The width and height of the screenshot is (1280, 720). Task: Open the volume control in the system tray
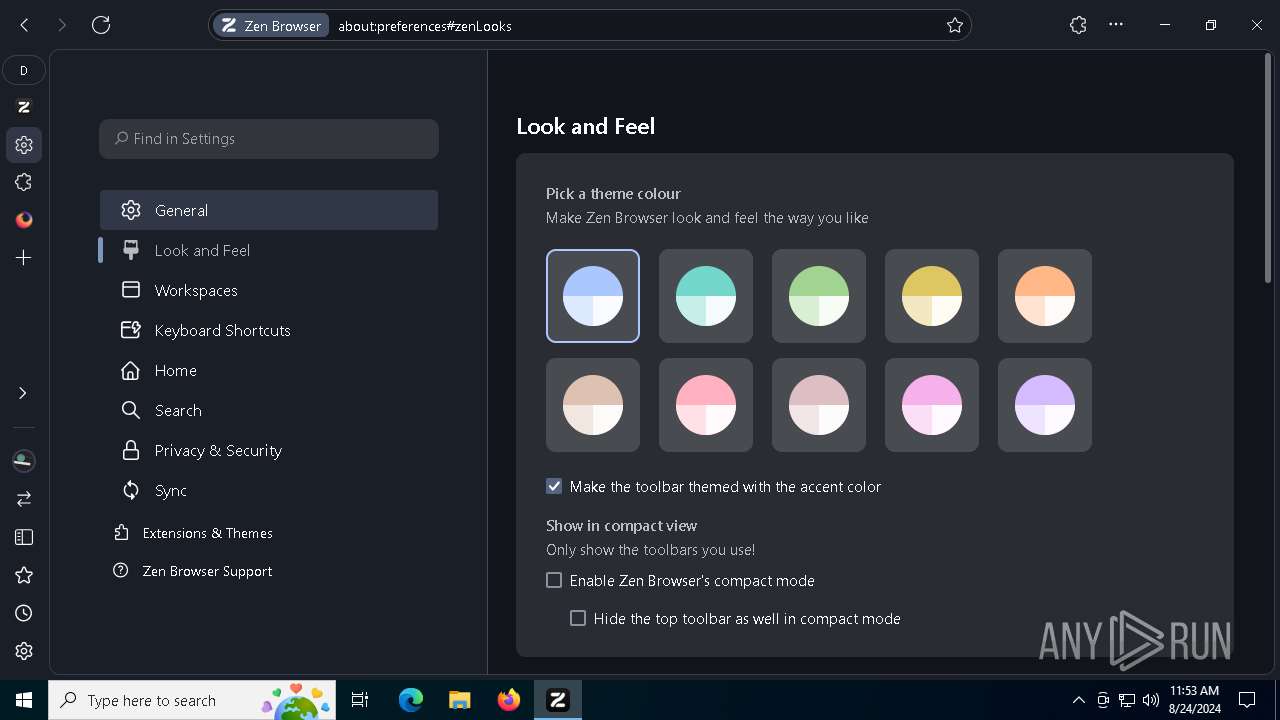tap(1151, 700)
